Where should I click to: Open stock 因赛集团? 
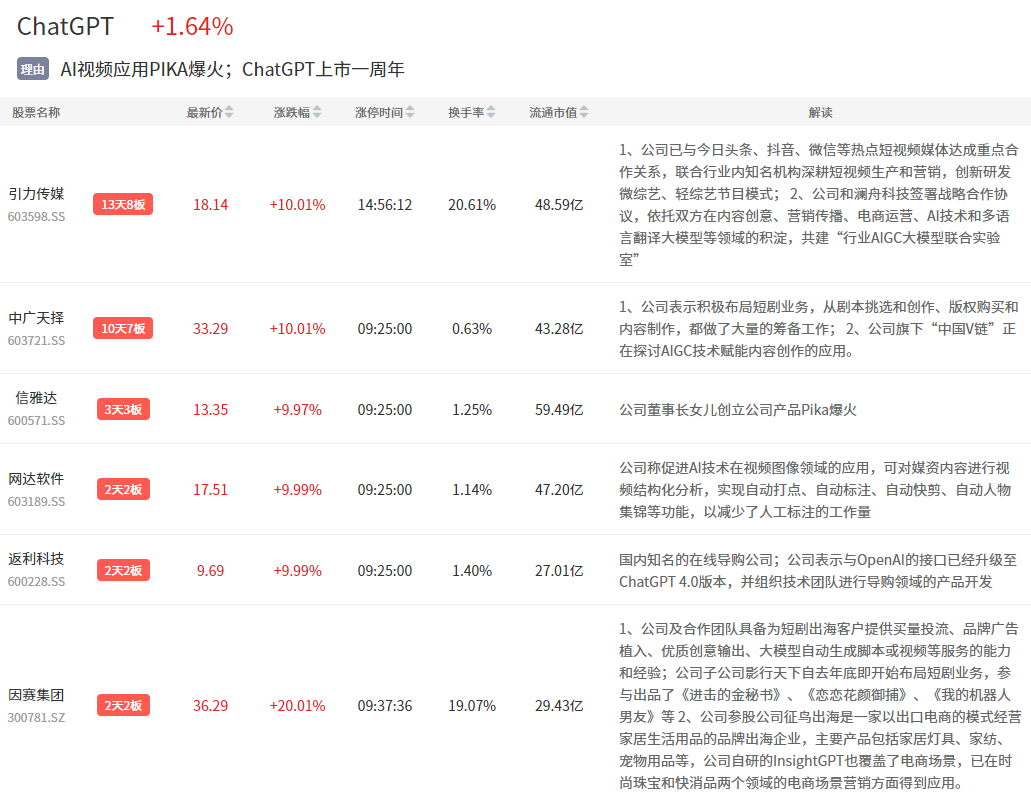point(36,695)
